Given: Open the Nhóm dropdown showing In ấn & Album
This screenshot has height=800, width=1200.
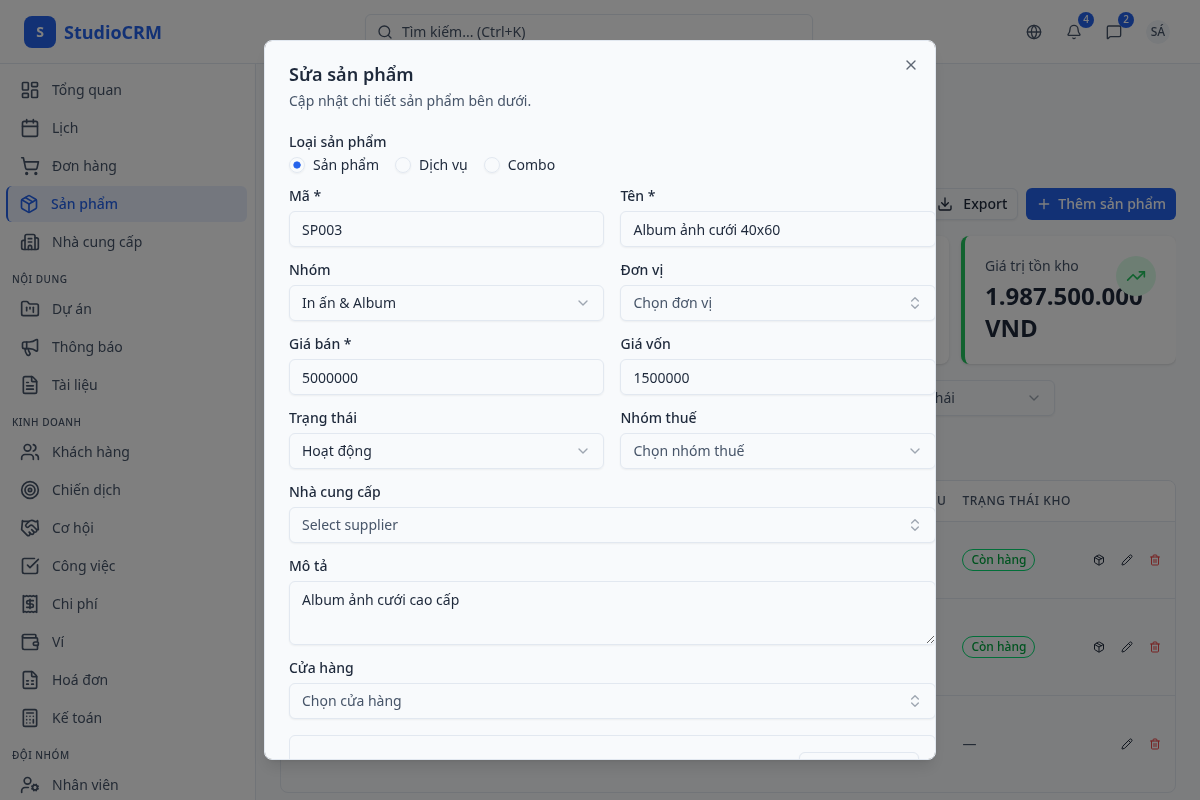Looking at the screenshot, I should click(x=446, y=303).
